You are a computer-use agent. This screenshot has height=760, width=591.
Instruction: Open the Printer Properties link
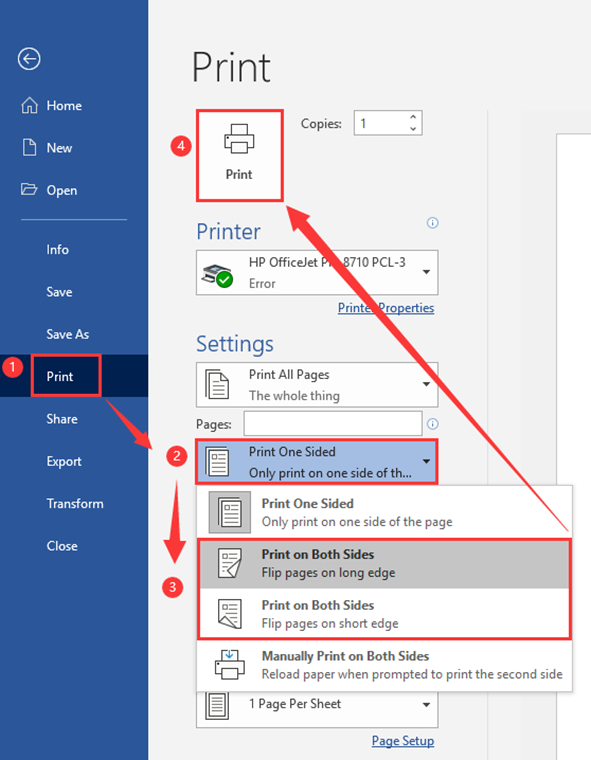386,308
